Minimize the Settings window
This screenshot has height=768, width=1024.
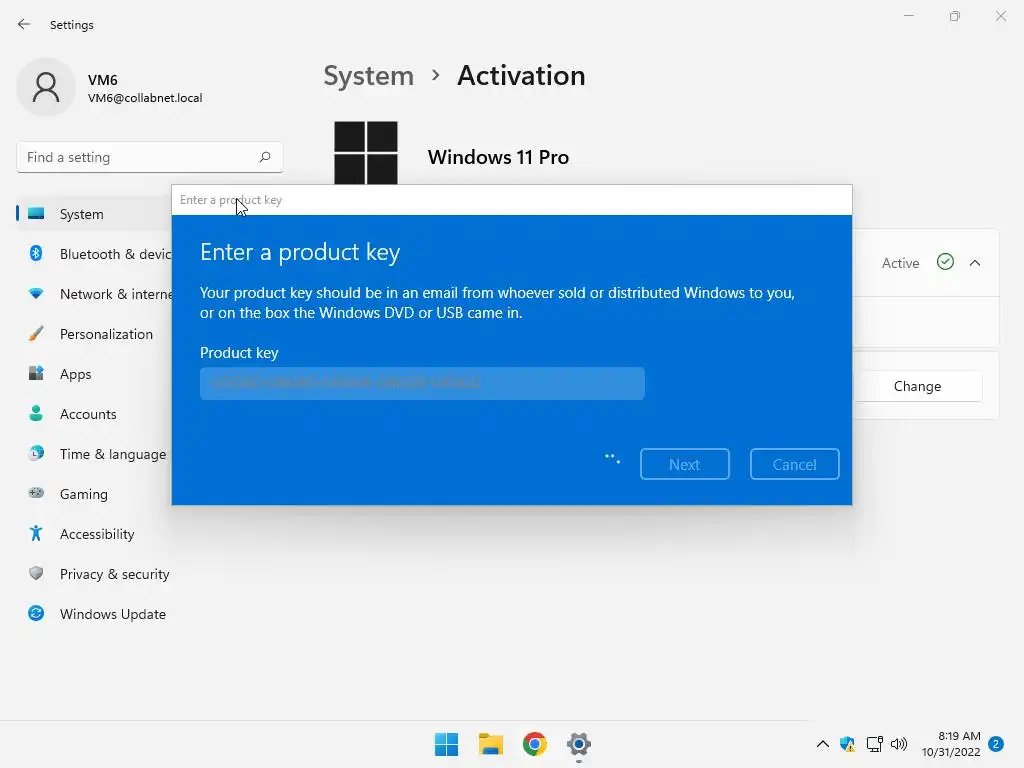click(x=908, y=16)
